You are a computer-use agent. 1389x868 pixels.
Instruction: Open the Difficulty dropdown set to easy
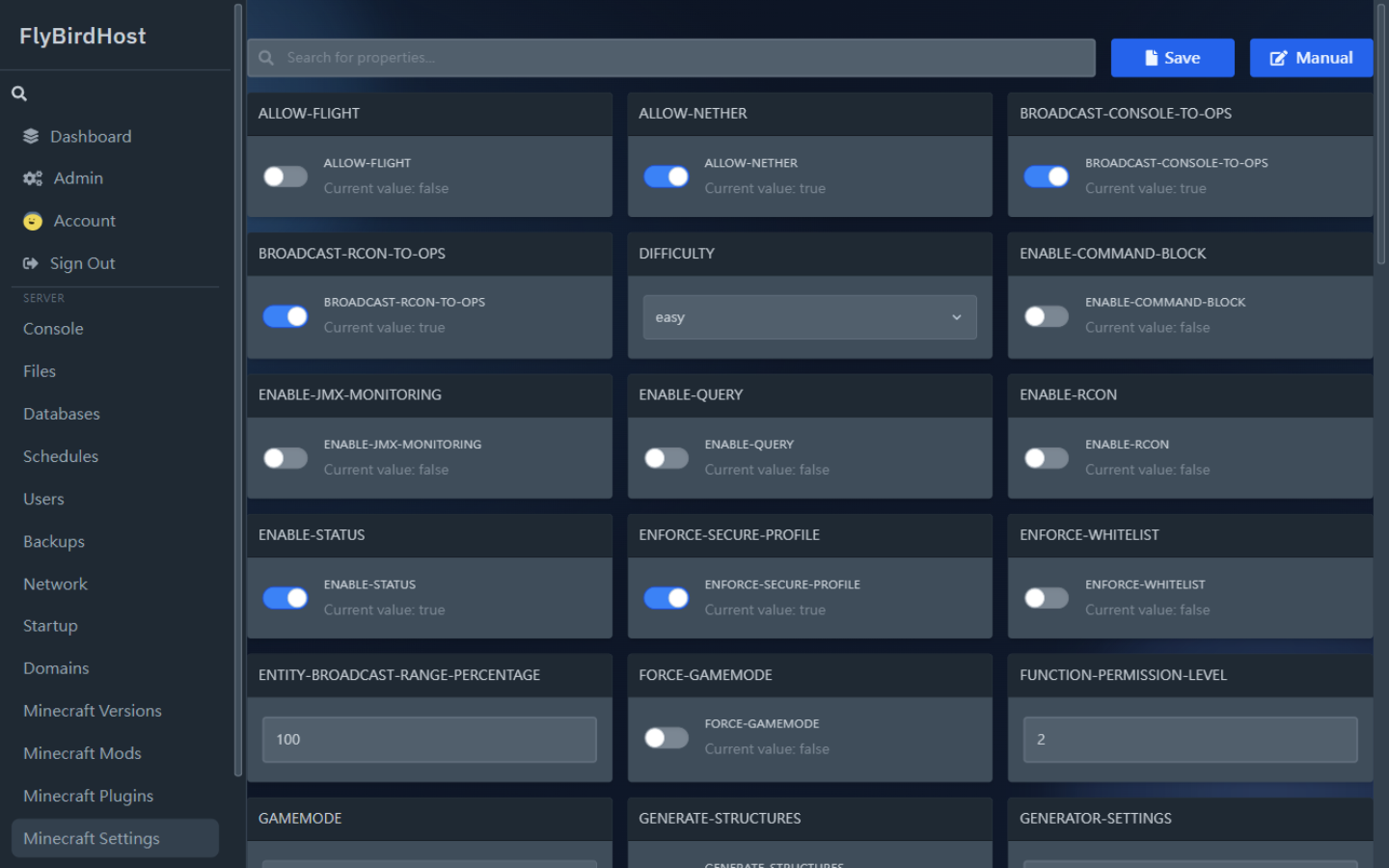pos(809,317)
